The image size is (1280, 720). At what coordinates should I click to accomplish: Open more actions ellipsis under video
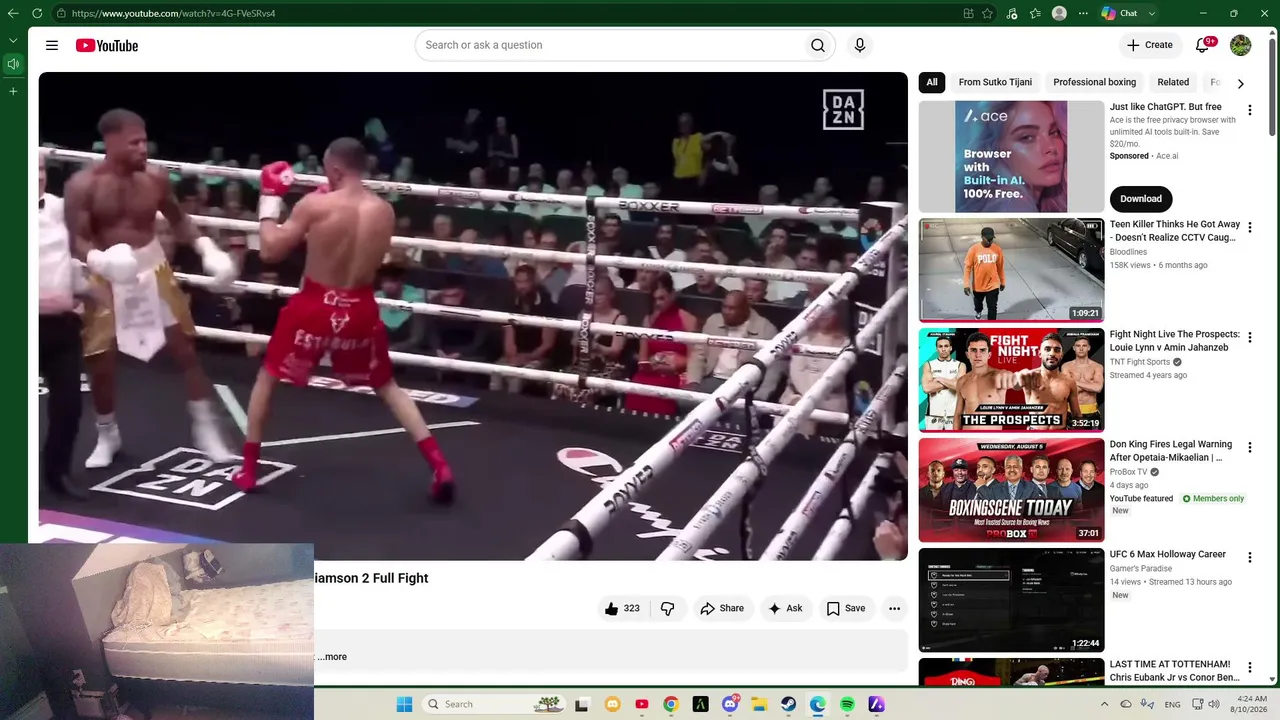(894, 608)
